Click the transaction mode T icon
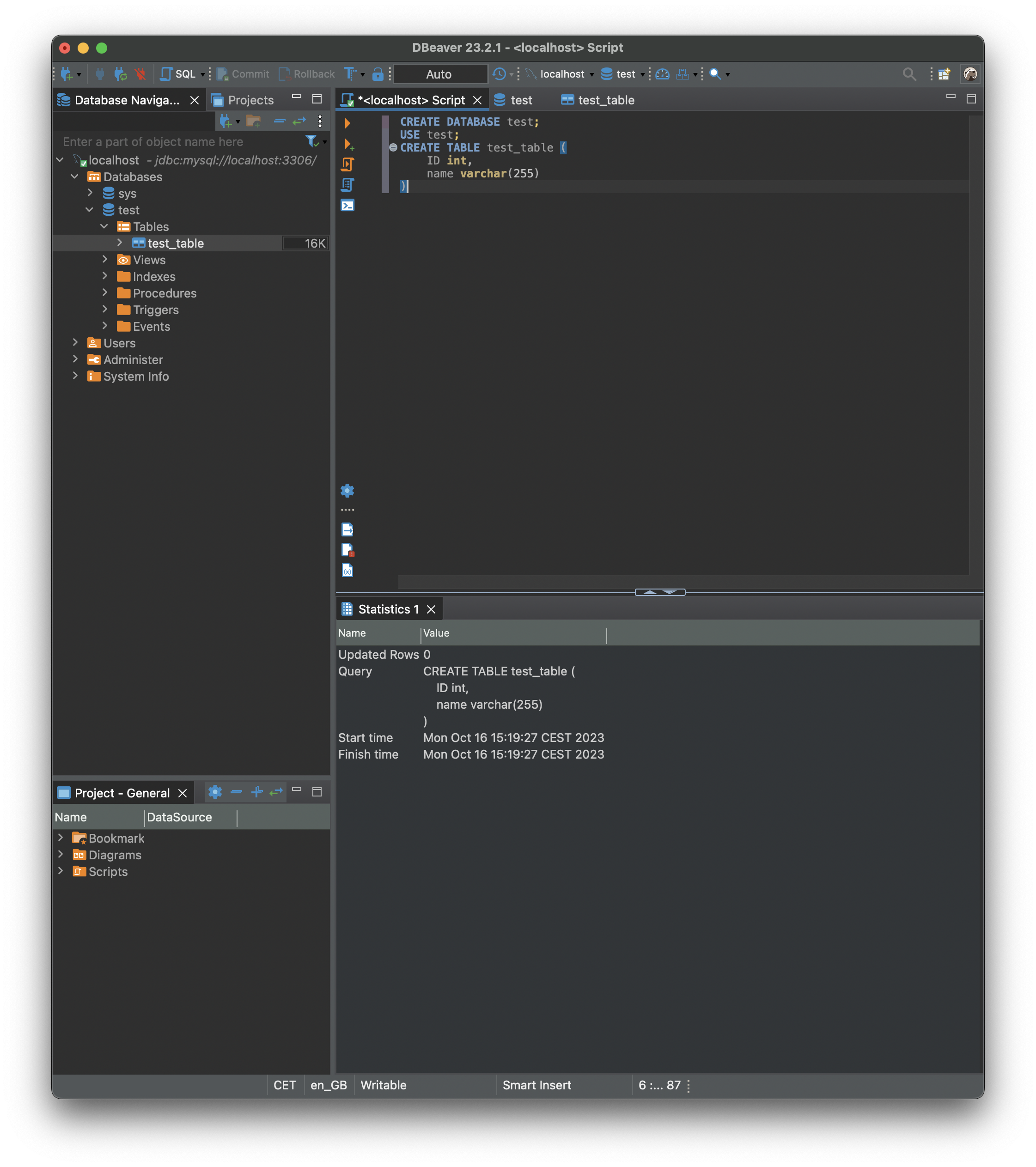The height and width of the screenshot is (1167, 1036). (x=349, y=74)
